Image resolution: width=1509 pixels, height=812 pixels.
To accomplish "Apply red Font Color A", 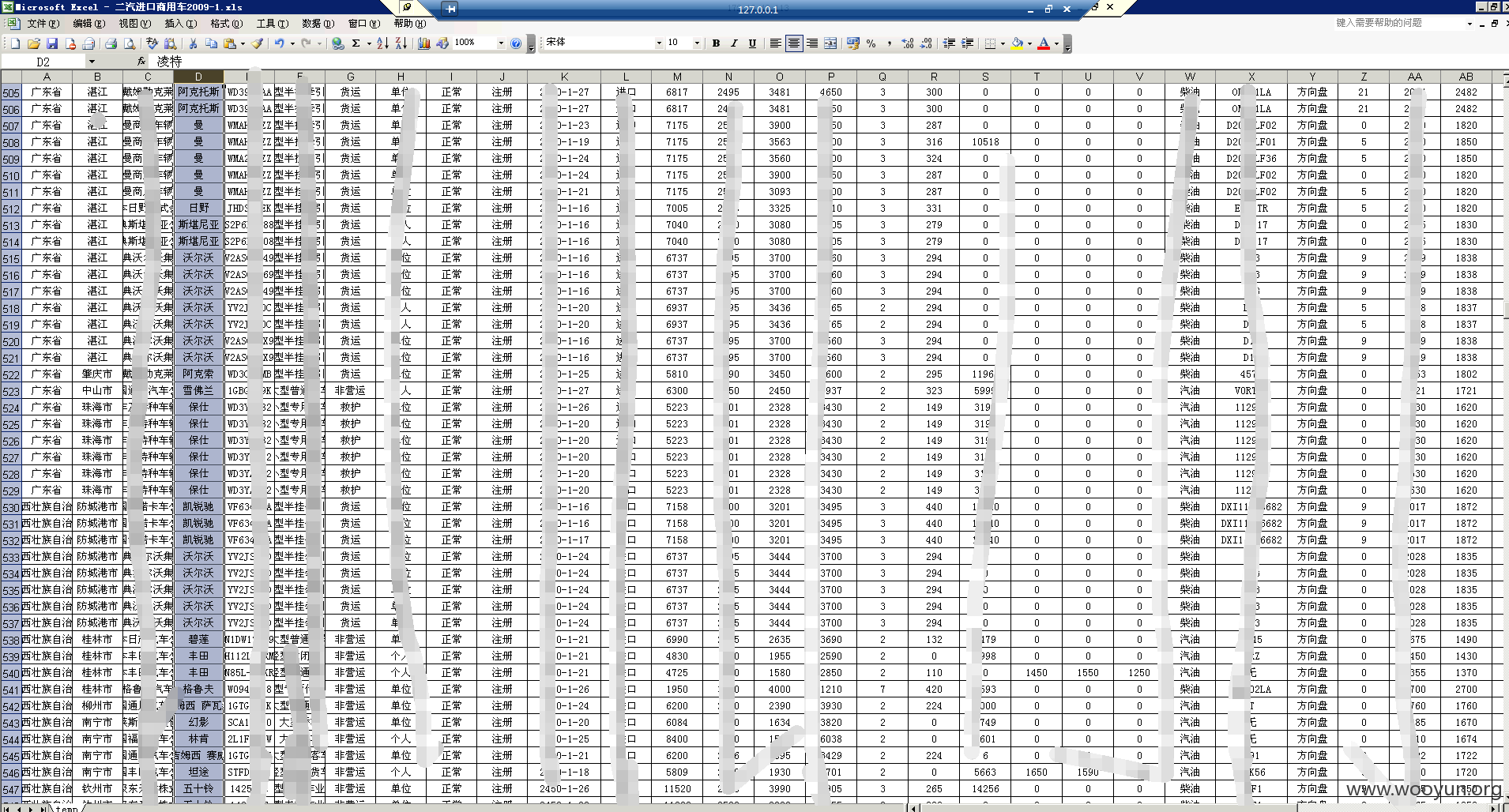I will tap(1044, 43).
